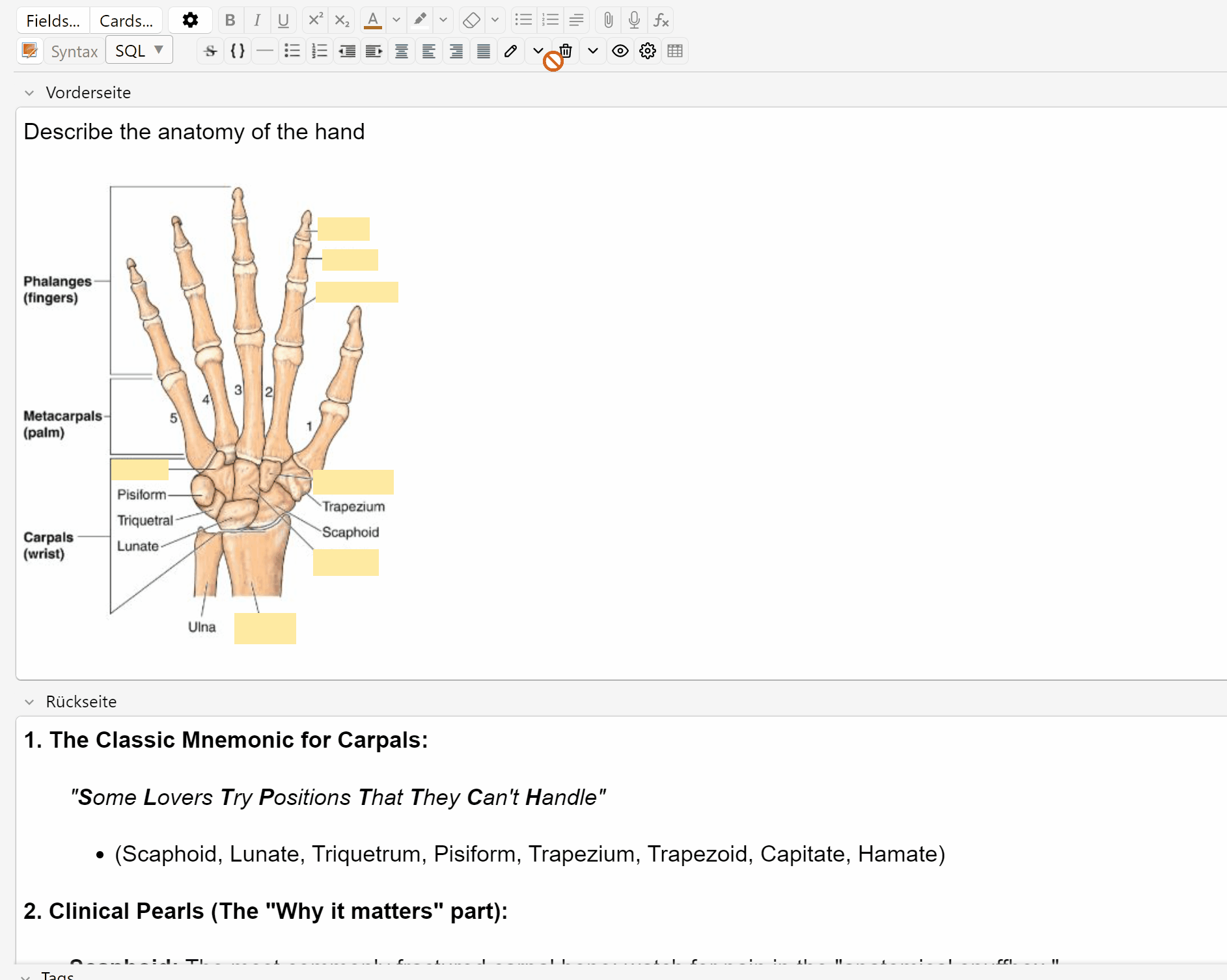The image size is (1227, 980).
Task: Click the remove formatting eraser icon
Action: click(471, 20)
